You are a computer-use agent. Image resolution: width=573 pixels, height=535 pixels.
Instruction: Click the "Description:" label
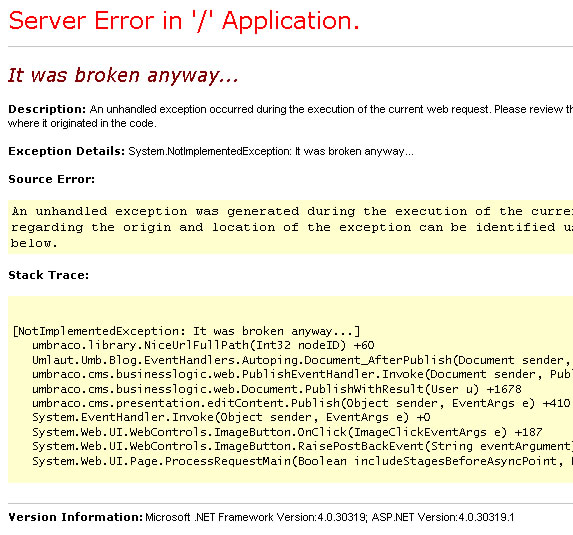pos(47,109)
